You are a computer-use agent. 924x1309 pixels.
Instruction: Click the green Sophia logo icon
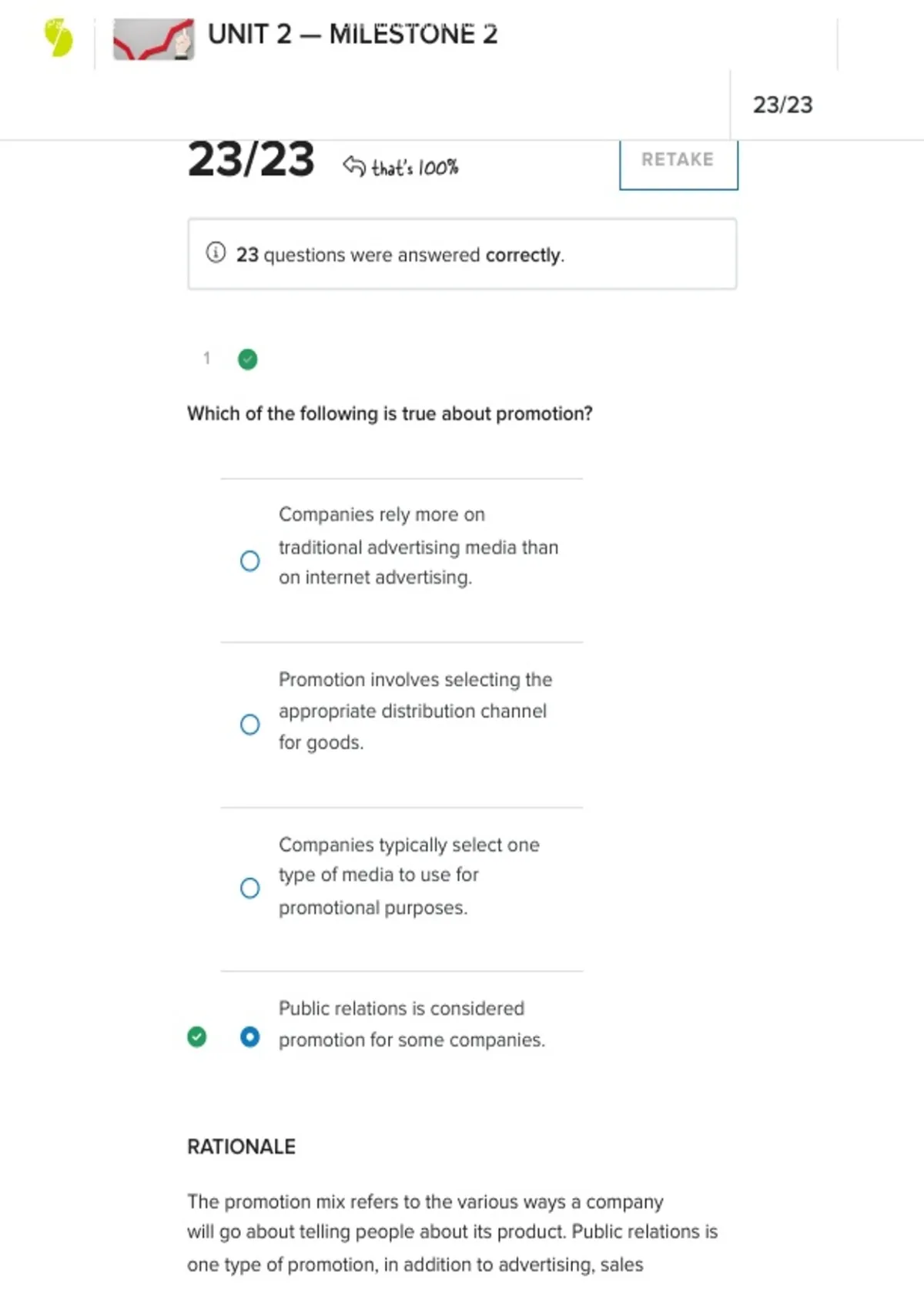(59, 38)
